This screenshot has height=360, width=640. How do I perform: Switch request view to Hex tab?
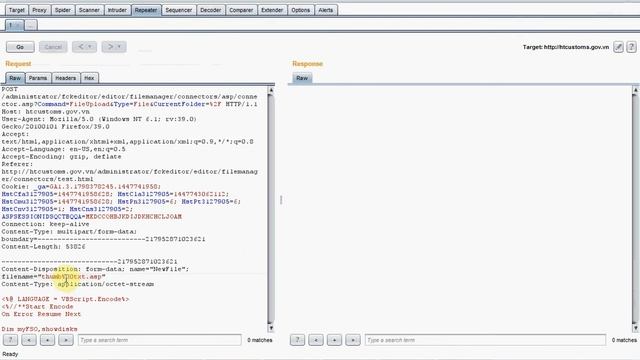coord(89,78)
